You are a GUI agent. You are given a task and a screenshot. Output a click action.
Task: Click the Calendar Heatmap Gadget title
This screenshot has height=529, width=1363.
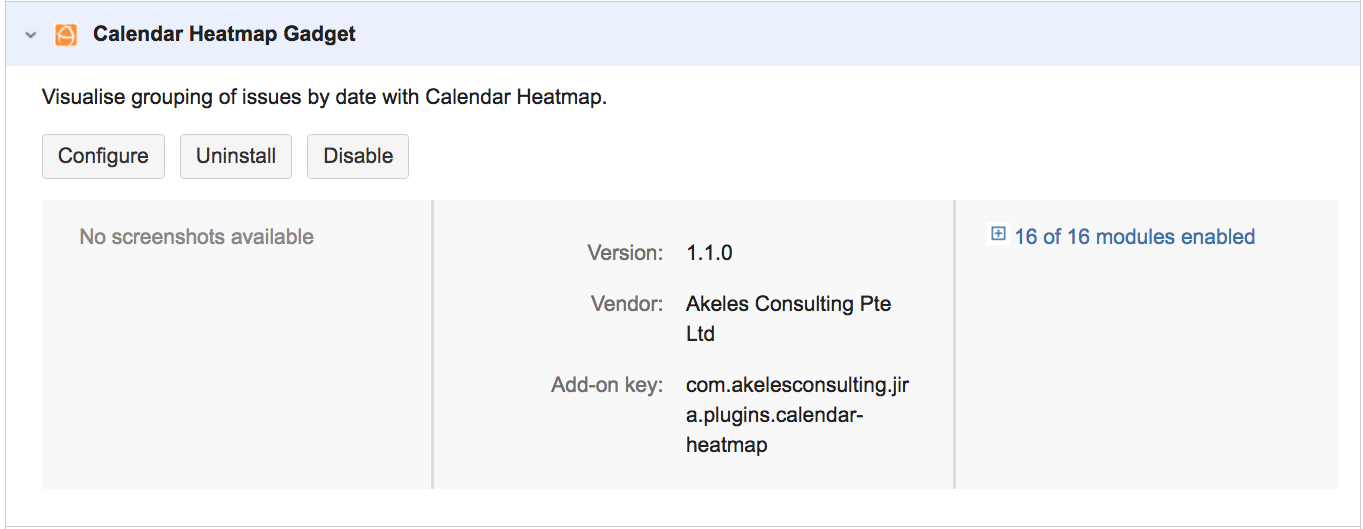pyautogui.click(x=224, y=34)
